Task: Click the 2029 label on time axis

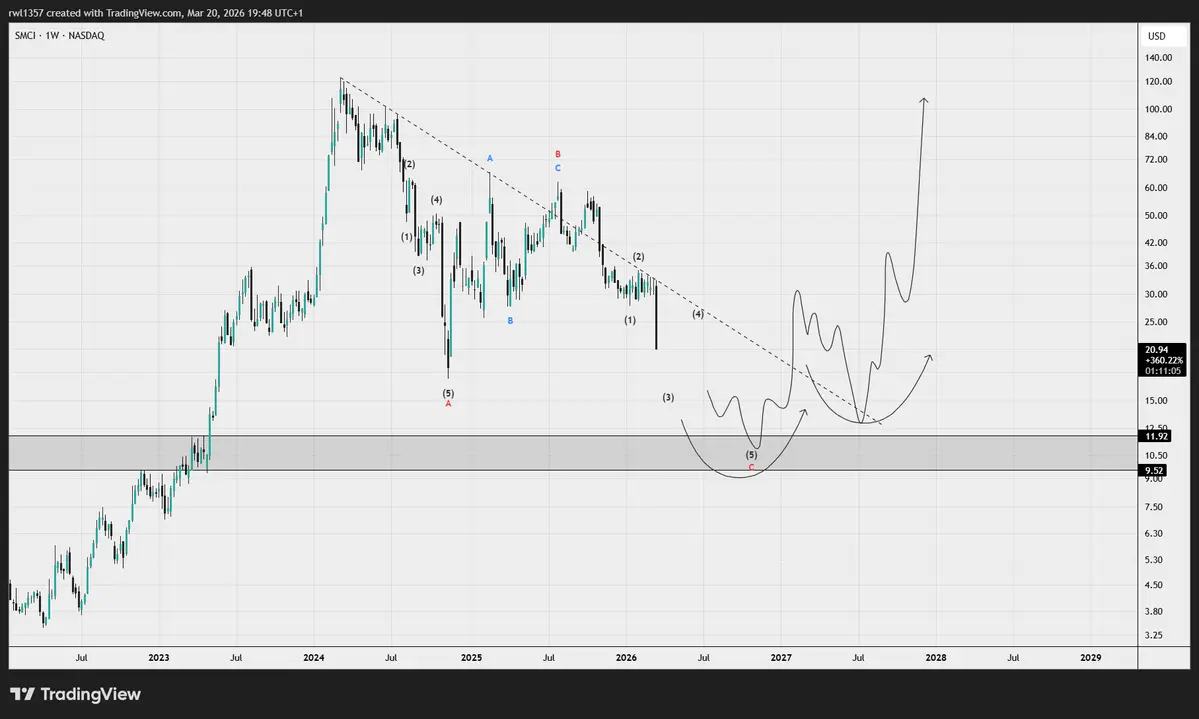Action: pos(1090,658)
